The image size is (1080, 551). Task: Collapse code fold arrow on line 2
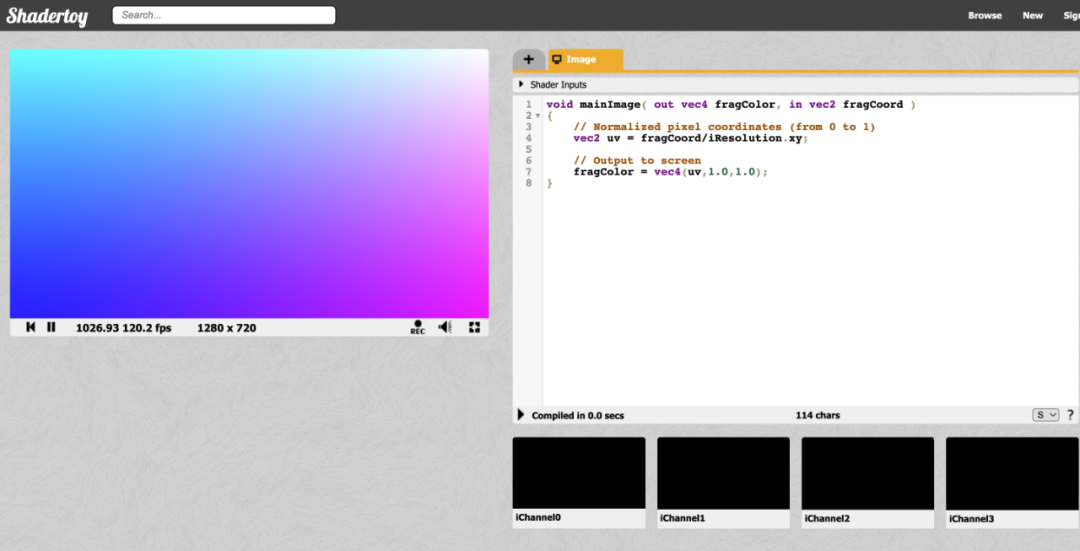tap(537, 116)
